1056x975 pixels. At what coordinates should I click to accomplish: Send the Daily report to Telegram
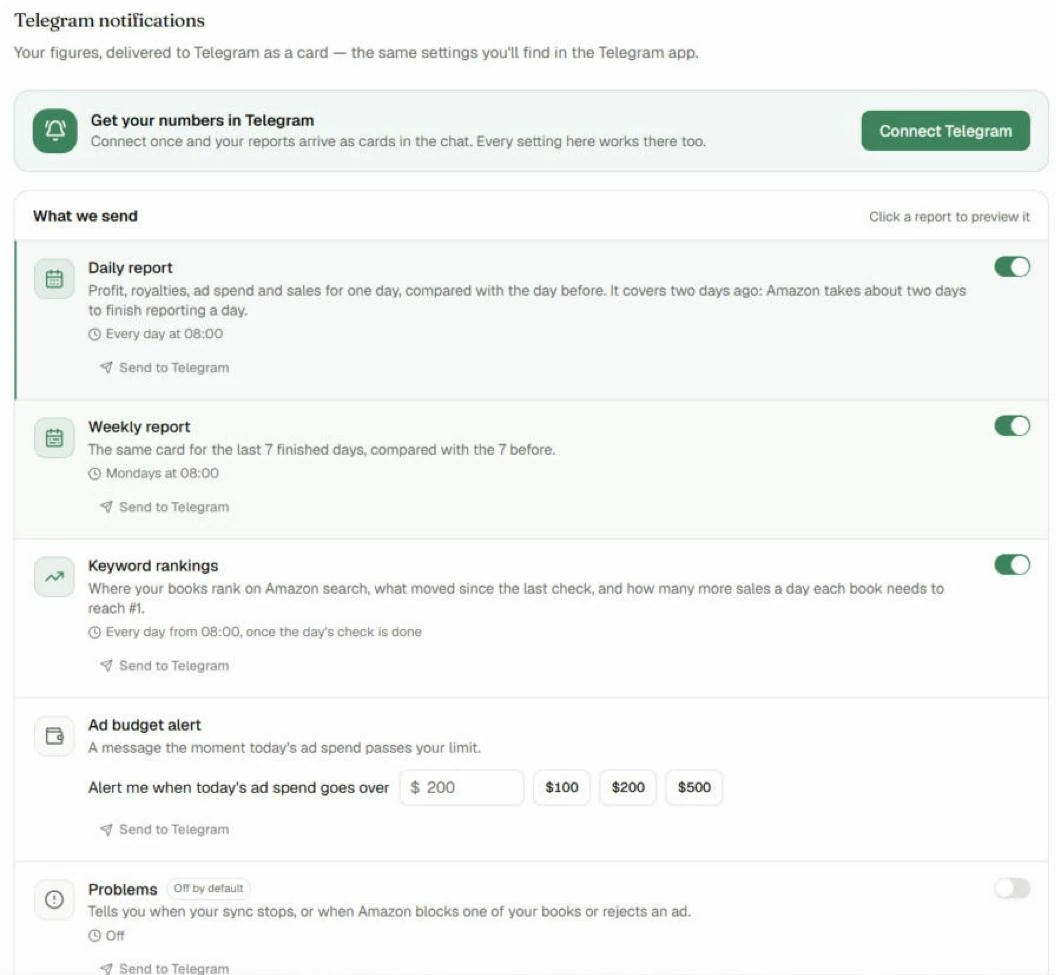(x=164, y=368)
